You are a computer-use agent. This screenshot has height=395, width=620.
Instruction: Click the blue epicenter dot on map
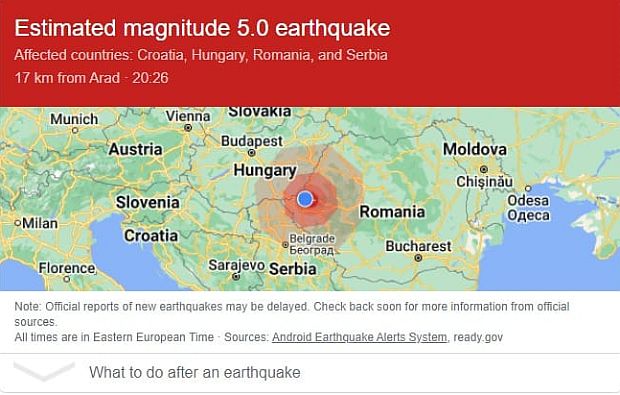305,198
